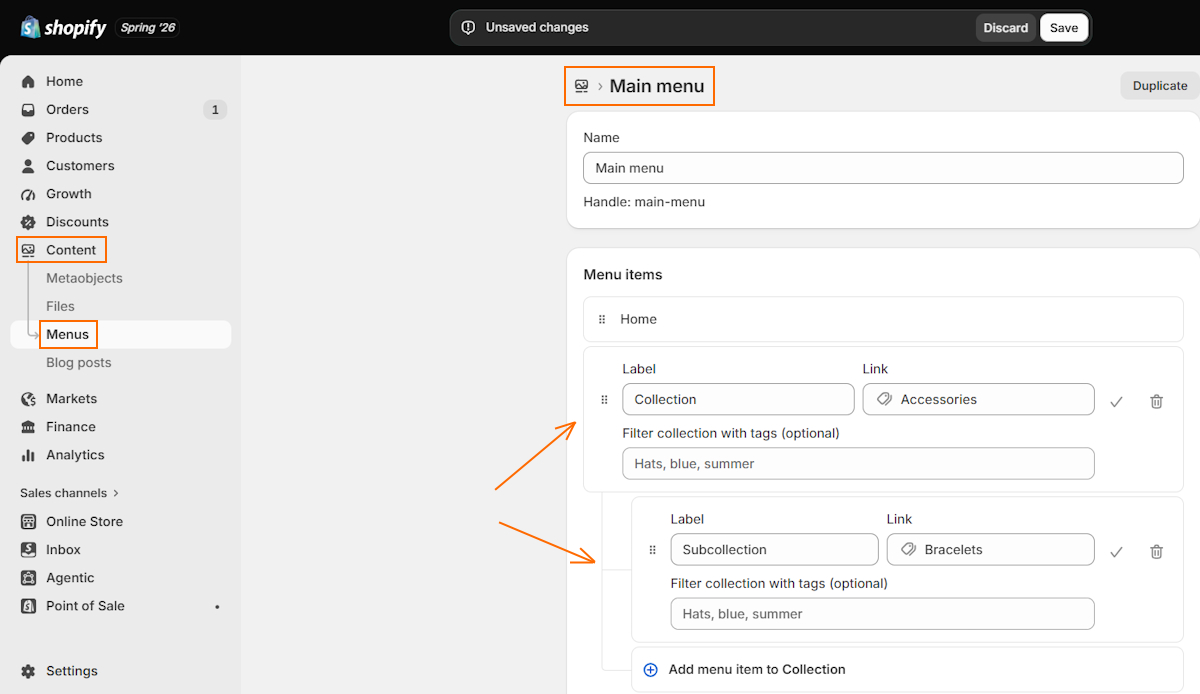Click the Agentic icon in sidebar
The height and width of the screenshot is (694, 1200).
[x=28, y=578]
